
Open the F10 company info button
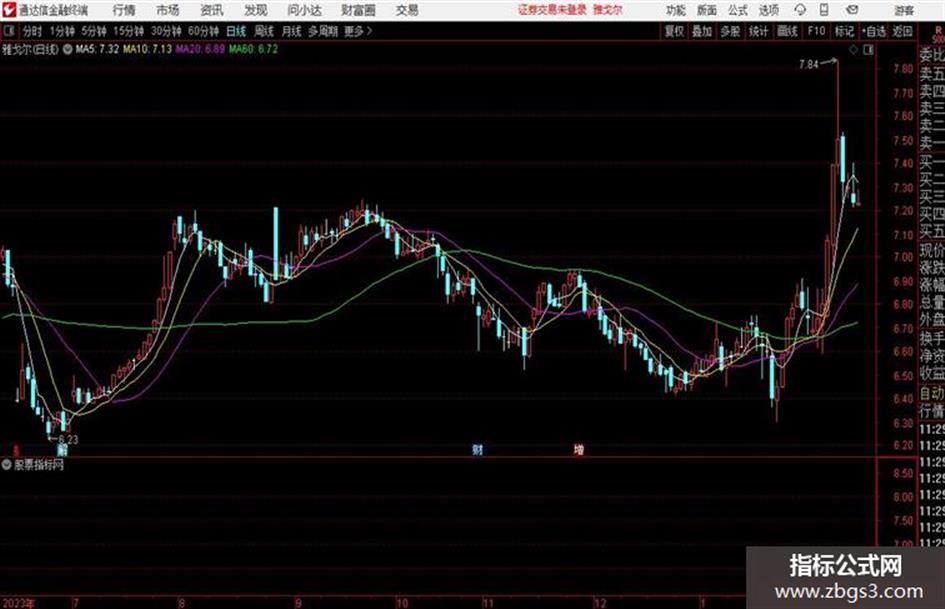(x=816, y=31)
